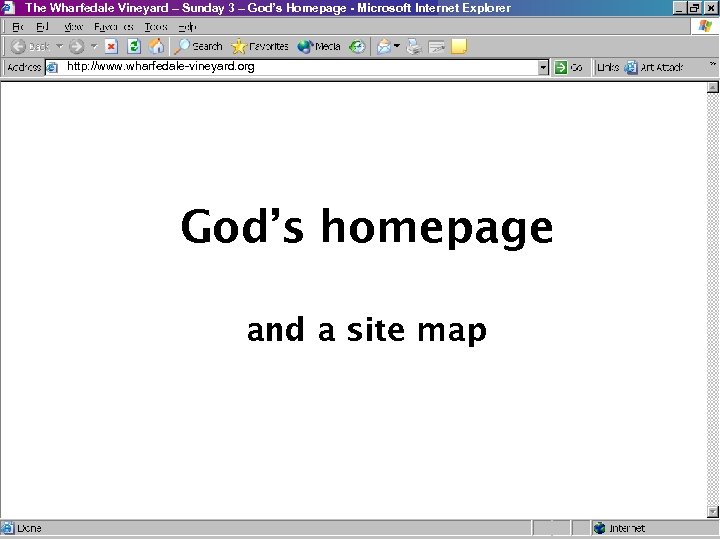Click the IE title bar icon
This screenshot has width=720, height=540.
coord(8,8)
